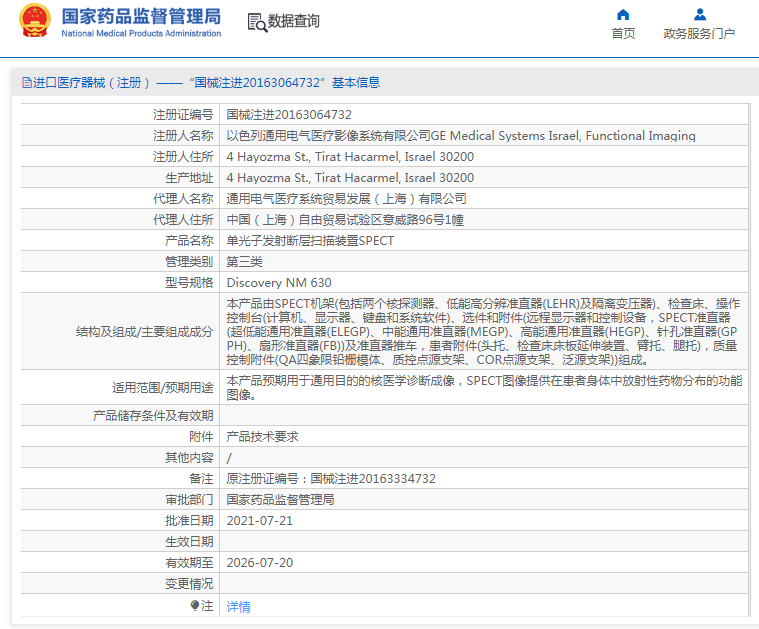
Task: Click the 注册证编号 row label
Action: [x=183, y=115]
